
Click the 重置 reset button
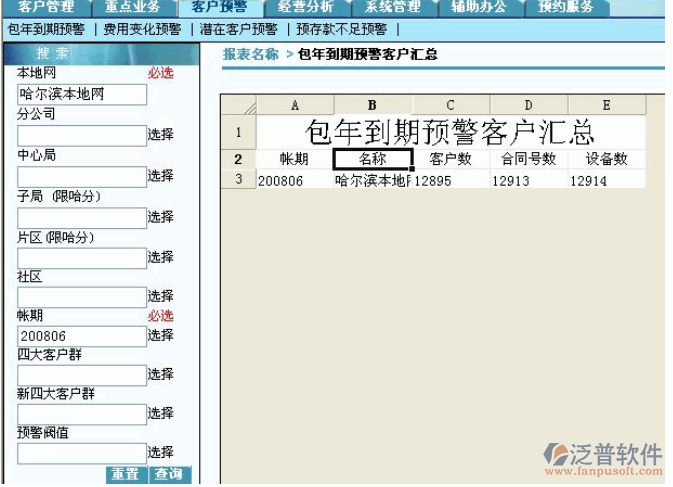[x=125, y=475]
